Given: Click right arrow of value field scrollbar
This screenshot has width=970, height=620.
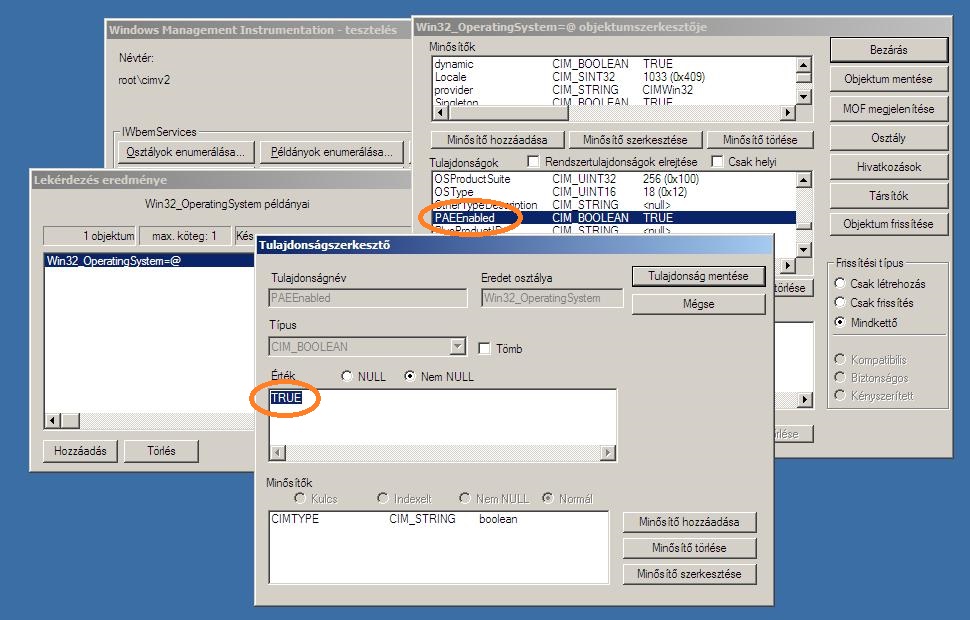Looking at the screenshot, I should [608, 453].
